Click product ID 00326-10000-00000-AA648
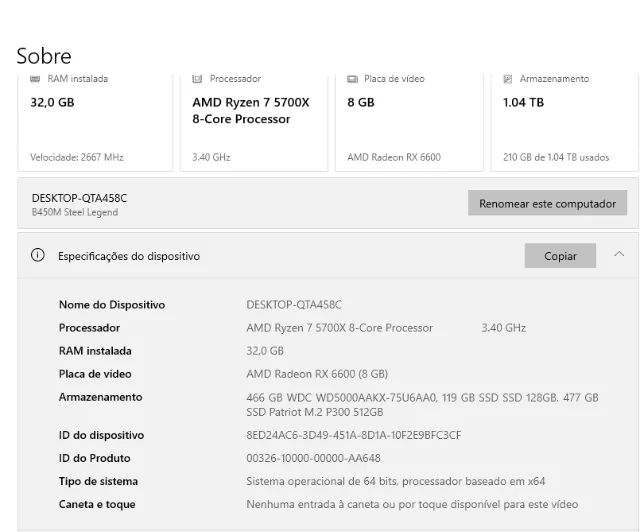 [313, 458]
